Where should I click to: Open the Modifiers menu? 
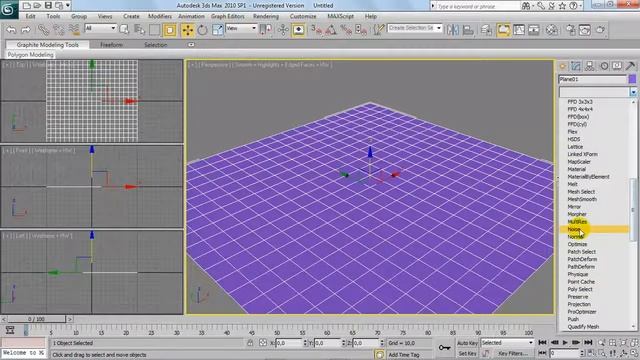[x=160, y=16]
